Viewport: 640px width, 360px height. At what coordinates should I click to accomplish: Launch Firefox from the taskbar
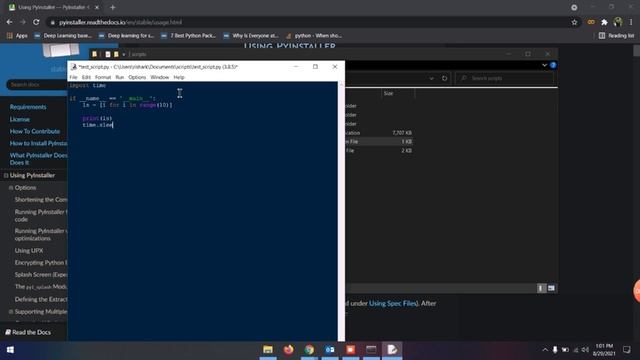click(x=289, y=350)
